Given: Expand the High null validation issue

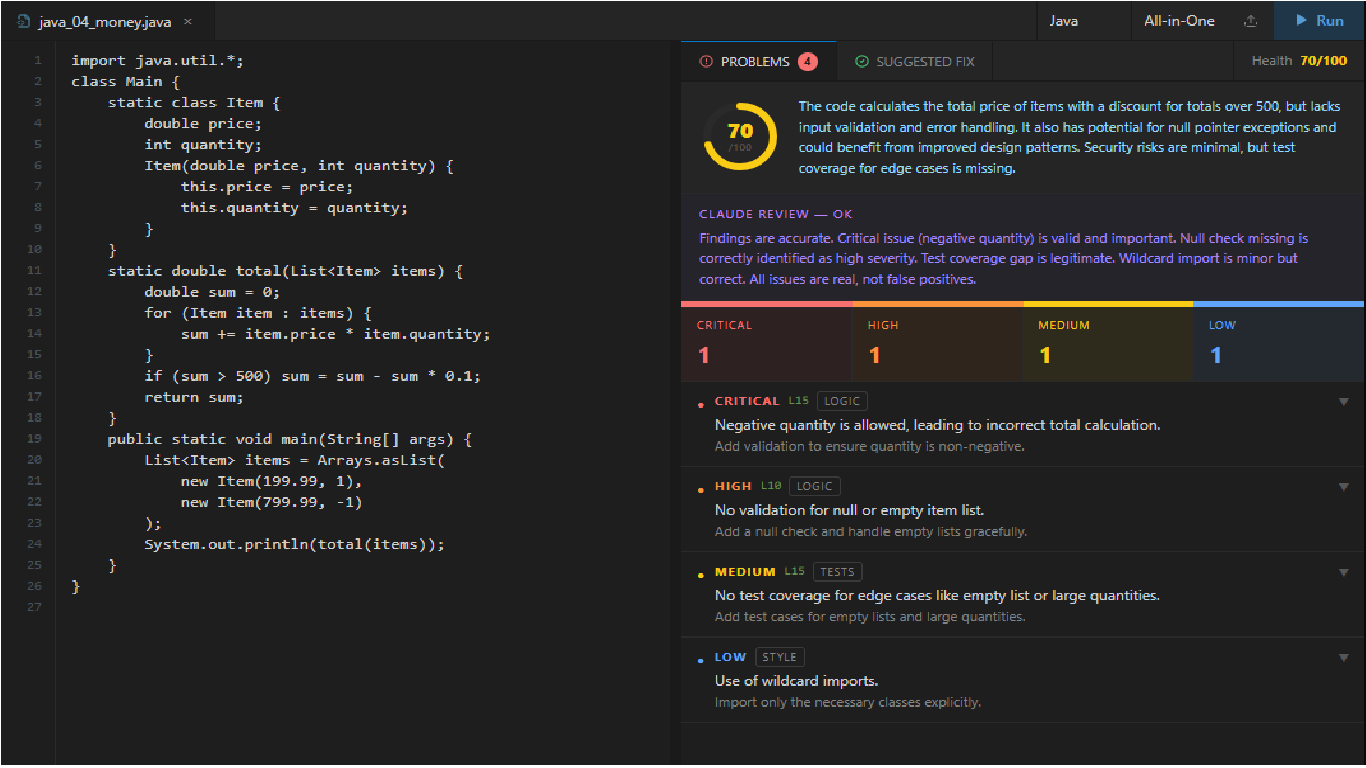Looking at the screenshot, I should click(1343, 487).
